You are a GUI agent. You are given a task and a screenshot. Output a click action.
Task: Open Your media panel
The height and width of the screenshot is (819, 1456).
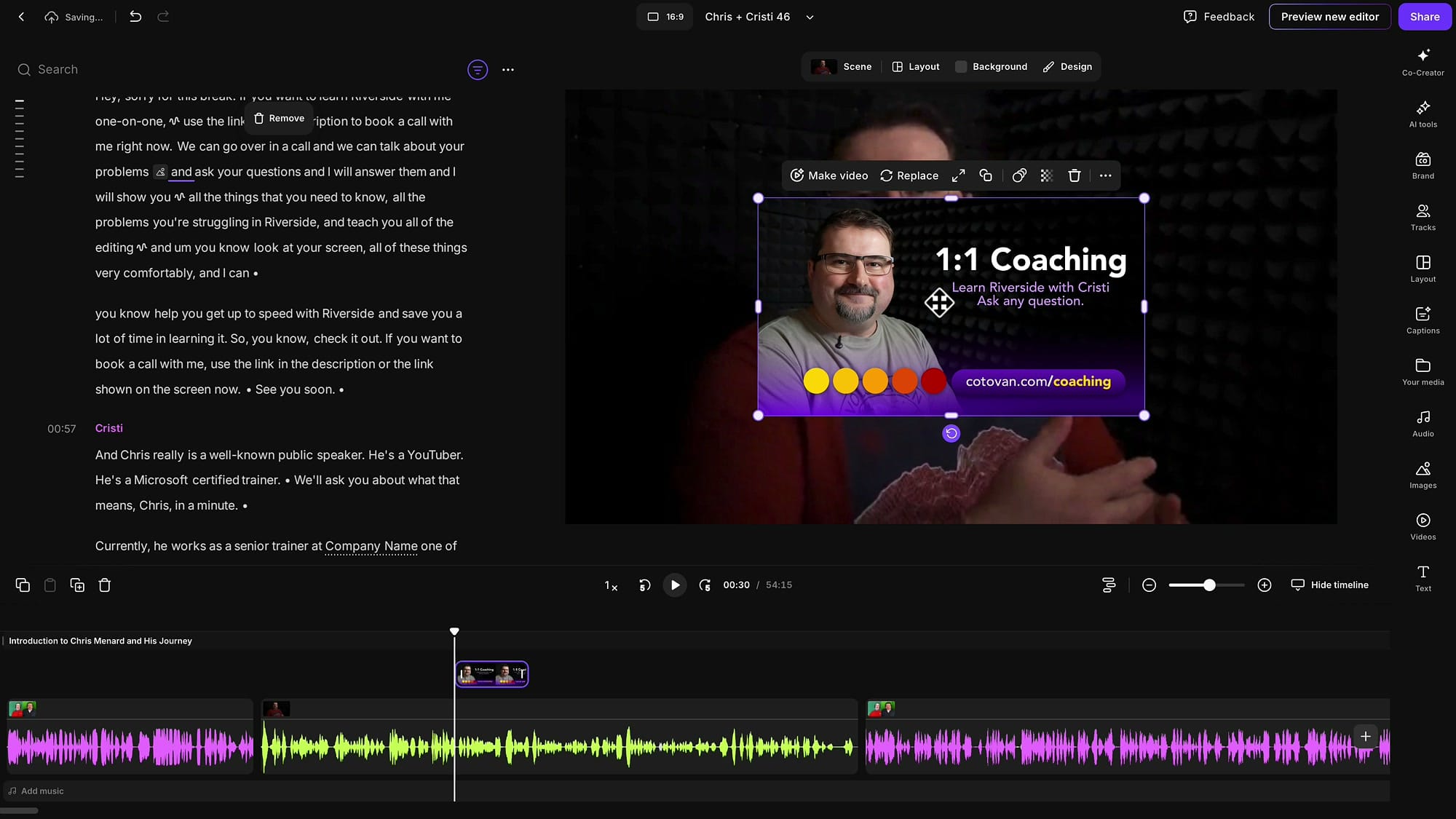pos(1423,372)
